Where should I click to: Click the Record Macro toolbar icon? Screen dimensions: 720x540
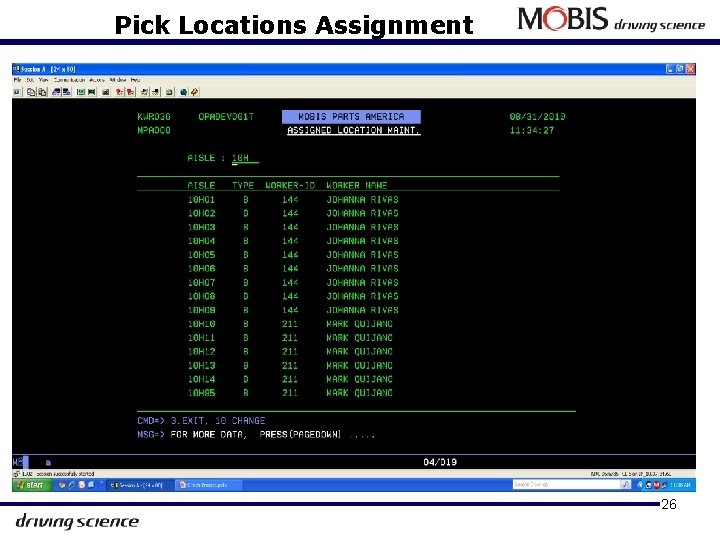119,92
